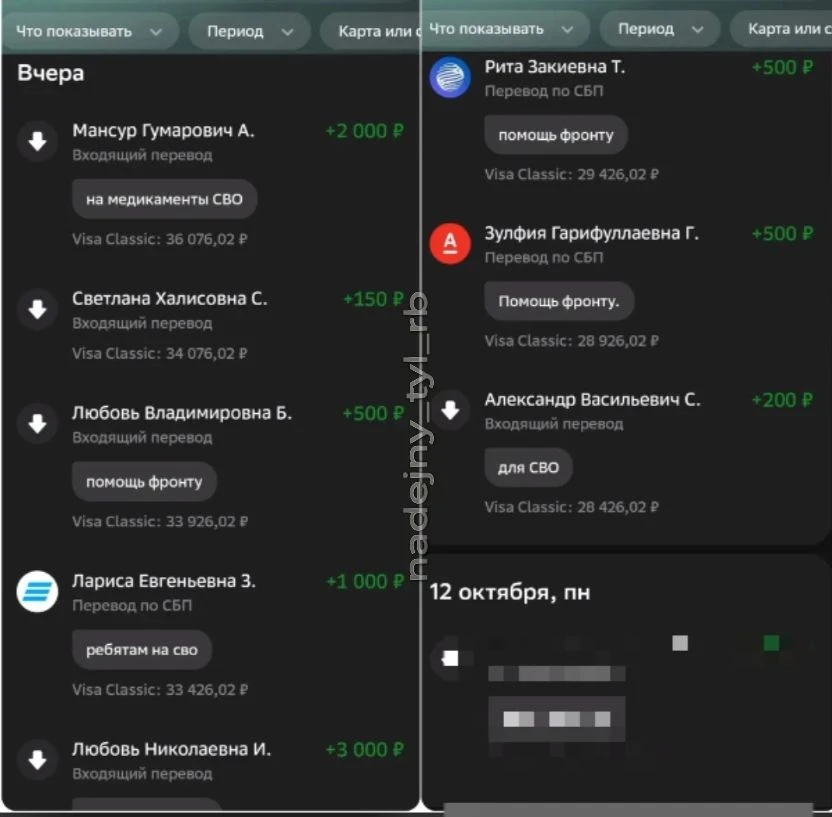This screenshot has height=817, width=832.
Task: Select the arrow icon for Александр Васильевич С.
Action: 450,410
